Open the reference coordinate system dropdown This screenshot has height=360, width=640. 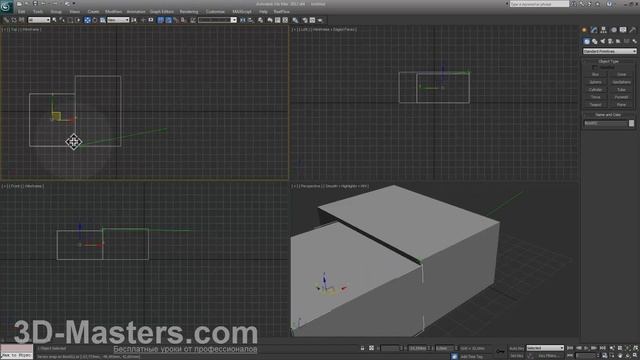[x=118, y=20]
